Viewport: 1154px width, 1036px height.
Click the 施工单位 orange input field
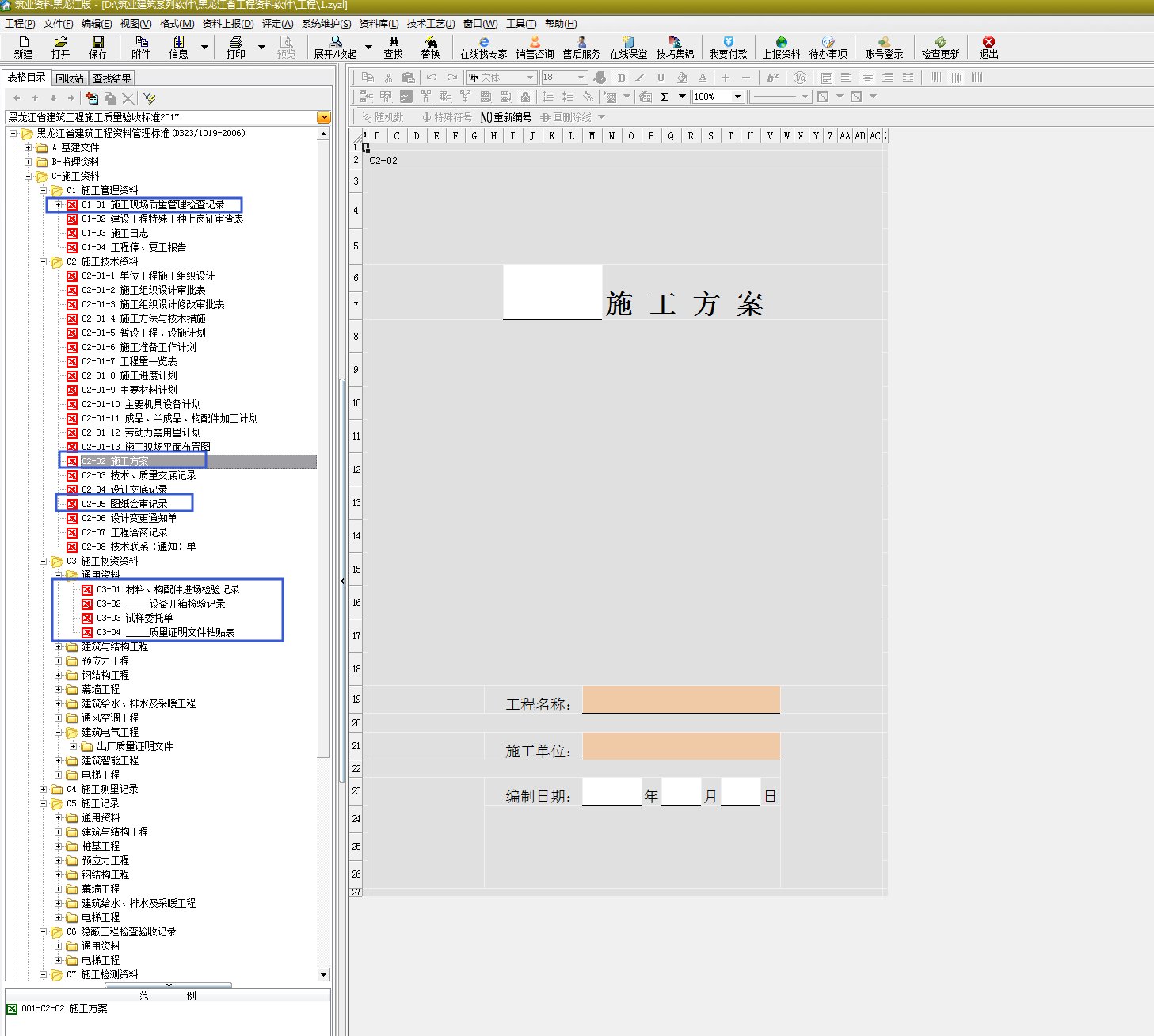[681, 746]
